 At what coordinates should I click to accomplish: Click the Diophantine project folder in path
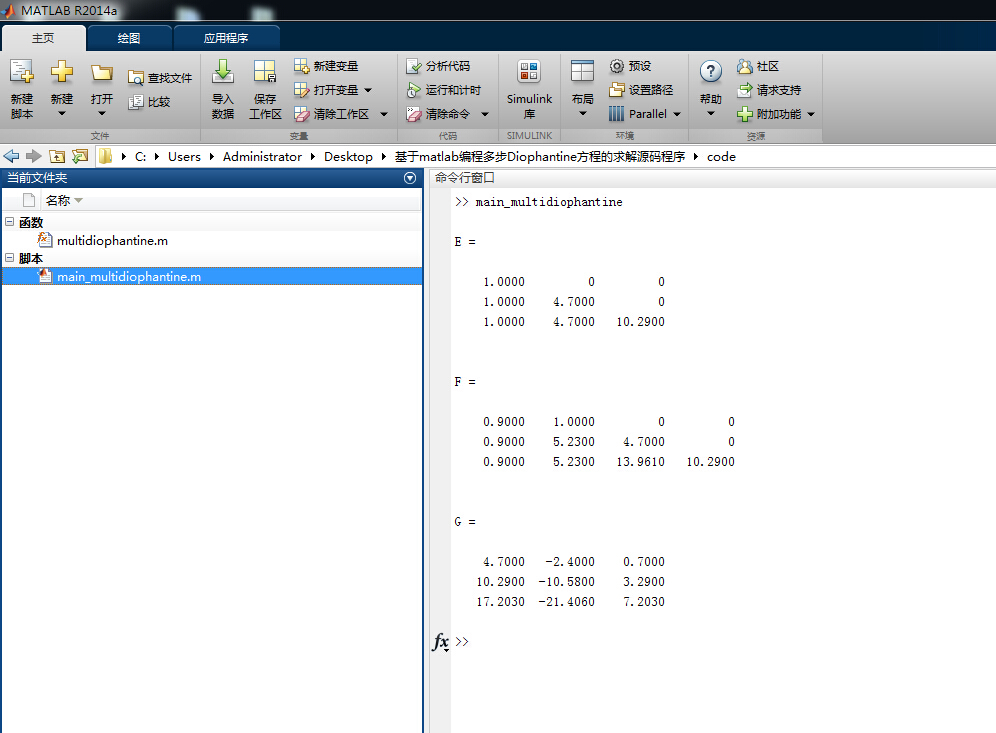click(x=540, y=157)
